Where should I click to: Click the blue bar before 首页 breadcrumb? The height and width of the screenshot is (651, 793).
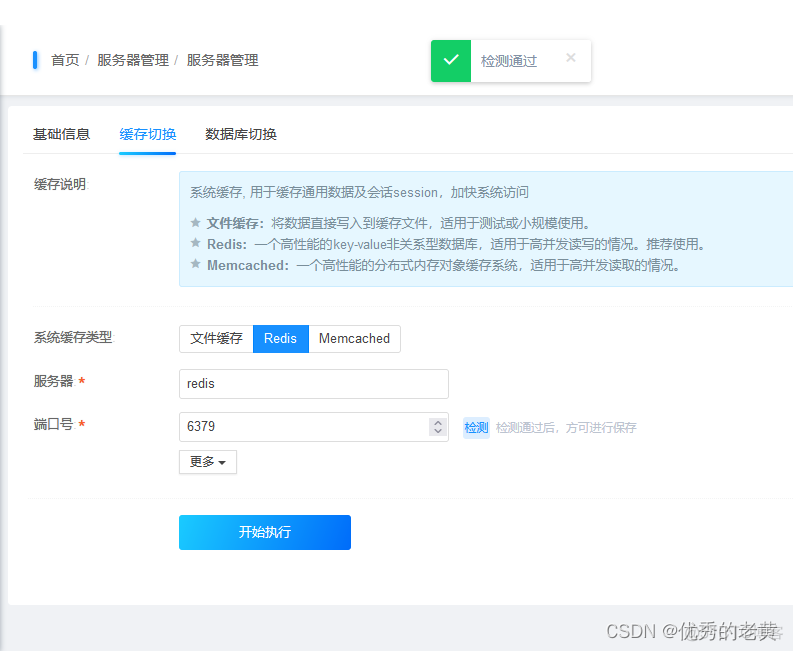coord(35,60)
